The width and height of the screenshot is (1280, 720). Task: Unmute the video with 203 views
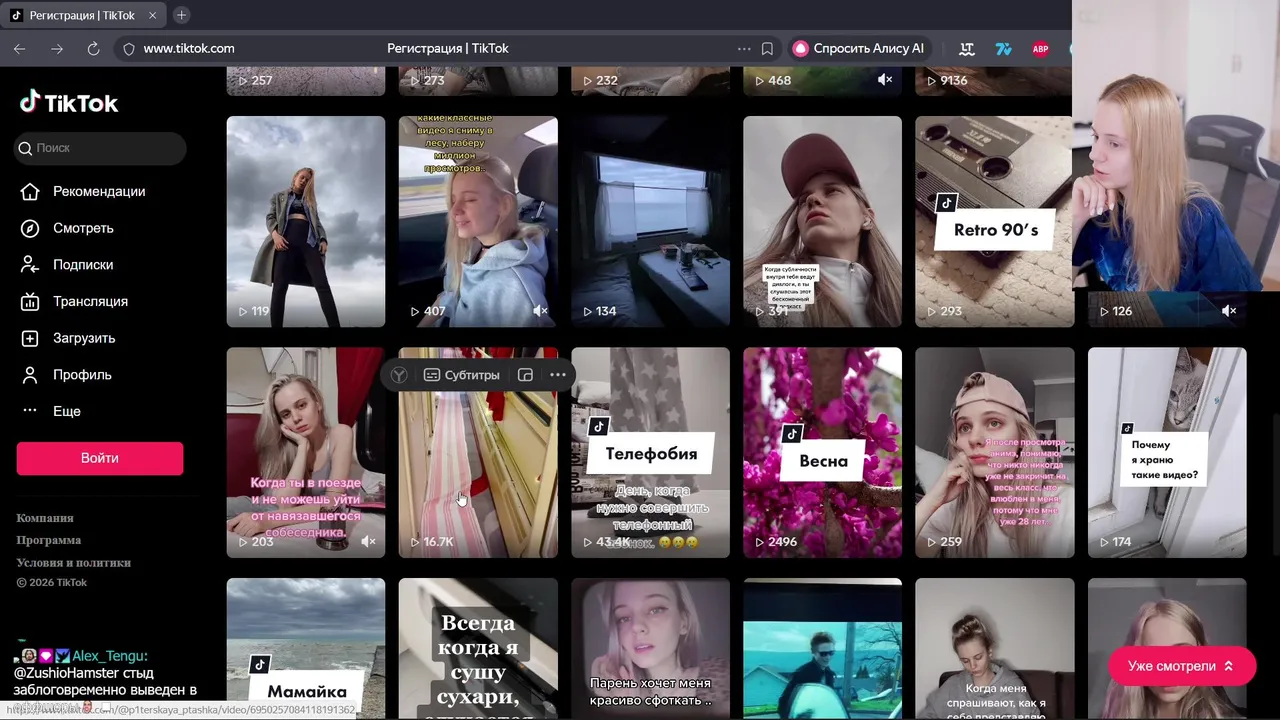pyautogui.click(x=369, y=542)
